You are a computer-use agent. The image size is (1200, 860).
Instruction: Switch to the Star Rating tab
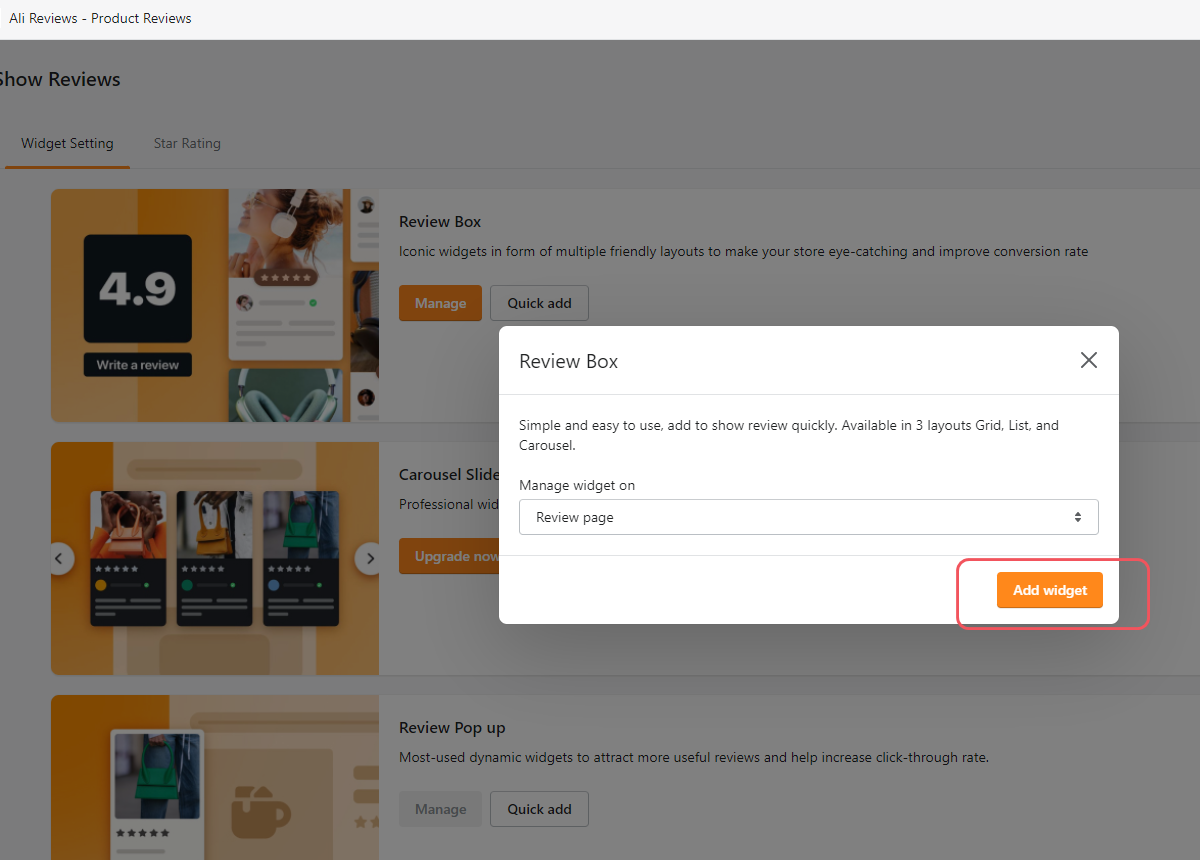point(187,143)
